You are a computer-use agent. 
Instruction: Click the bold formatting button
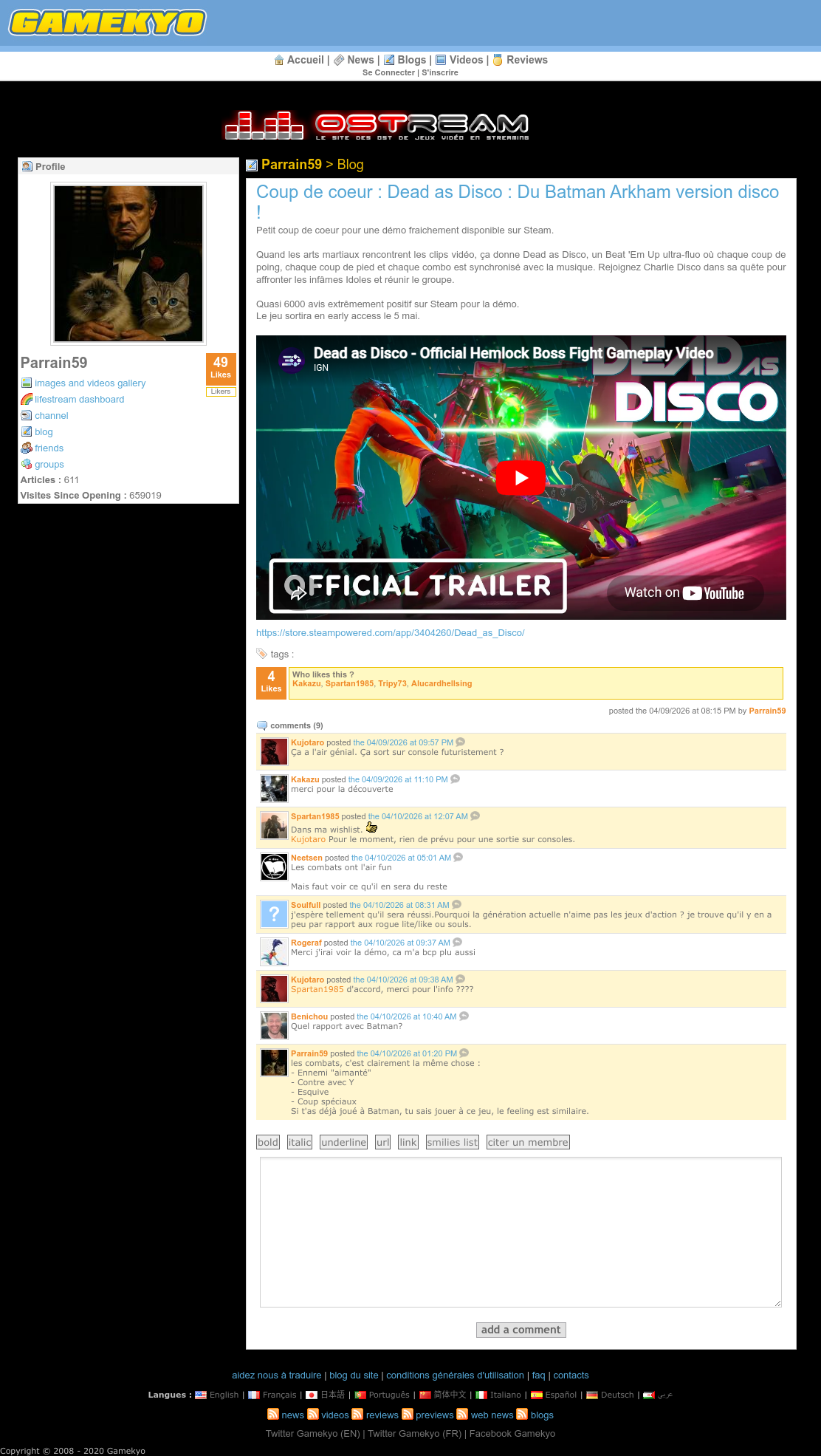268,1142
